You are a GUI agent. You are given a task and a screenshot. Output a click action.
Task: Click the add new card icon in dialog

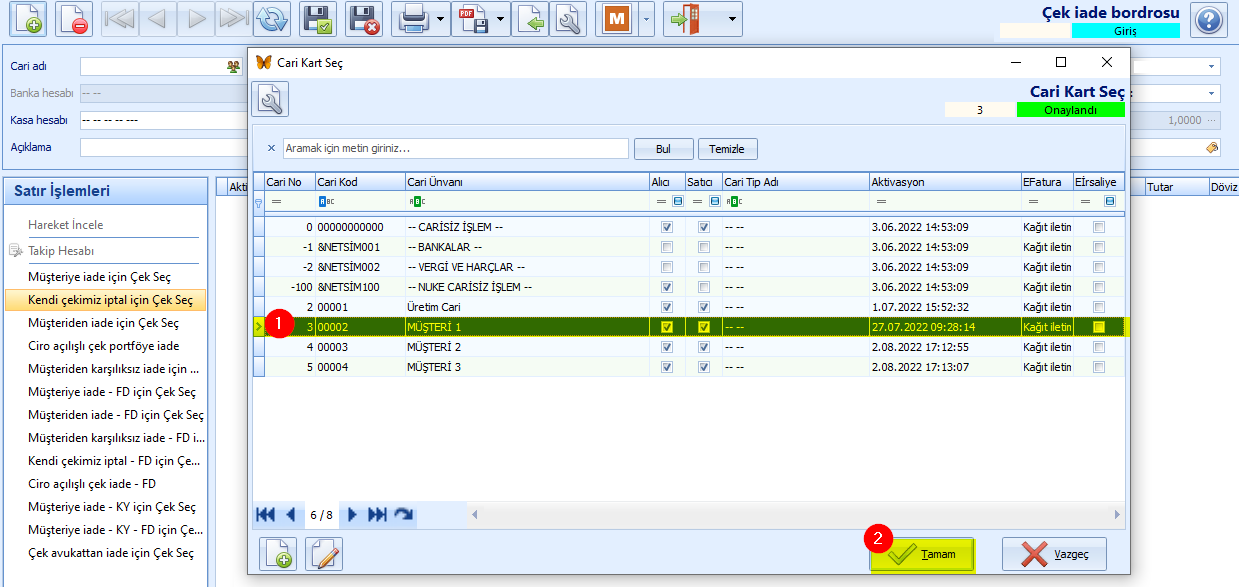tap(278, 554)
